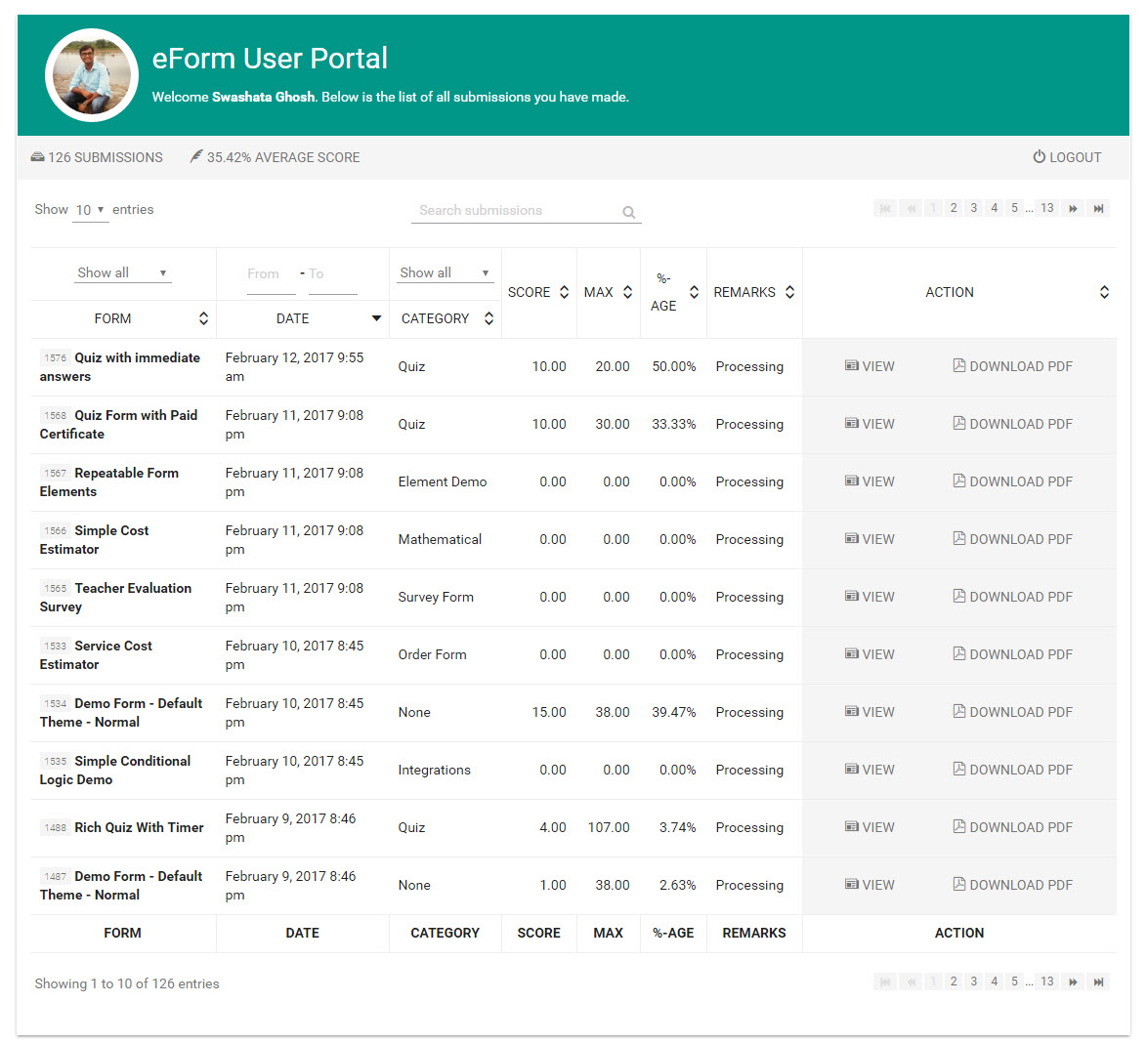The height and width of the screenshot is (1045, 1148).
Task: Click the submissions counter icon
Action: (x=37, y=156)
